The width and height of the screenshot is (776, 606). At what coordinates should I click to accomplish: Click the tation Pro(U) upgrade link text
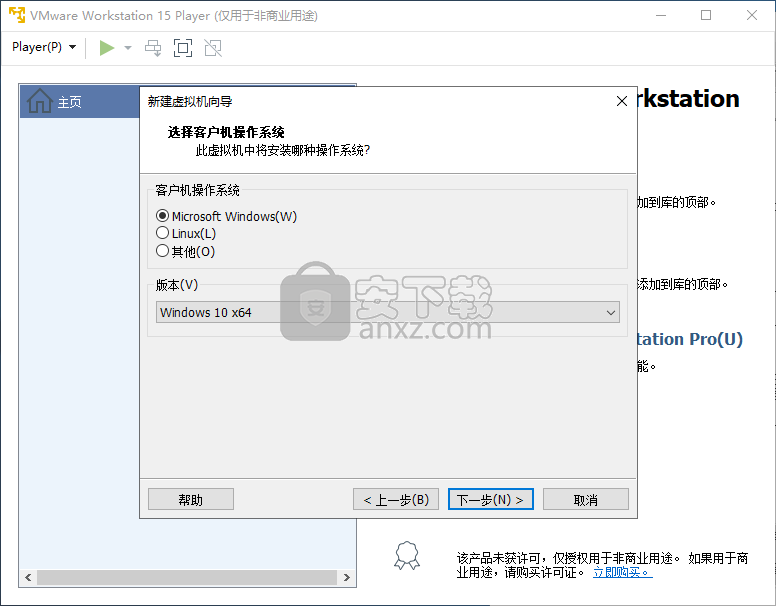(690, 339)
